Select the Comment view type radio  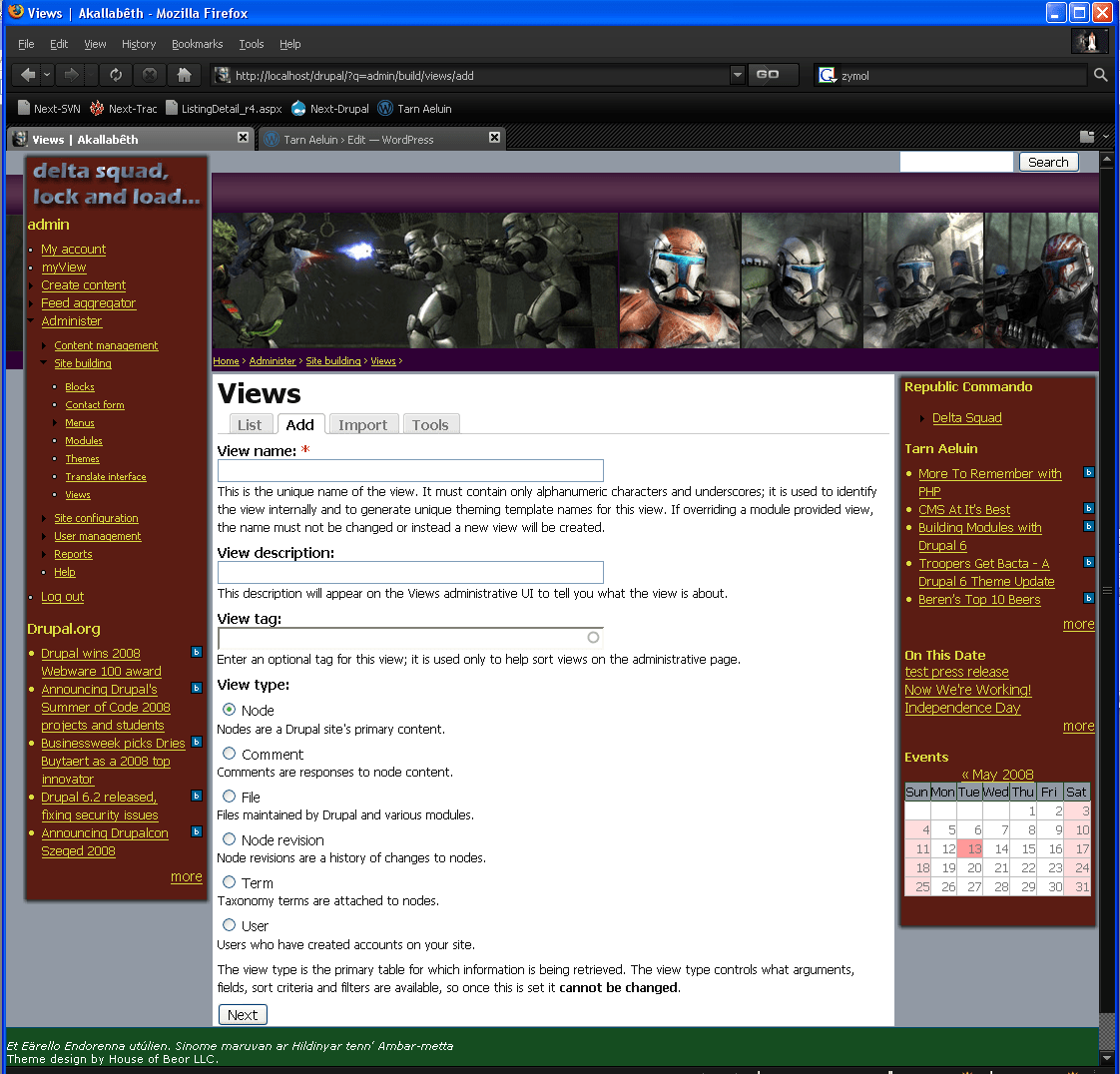pyautogui.click(x=230, y=754)
